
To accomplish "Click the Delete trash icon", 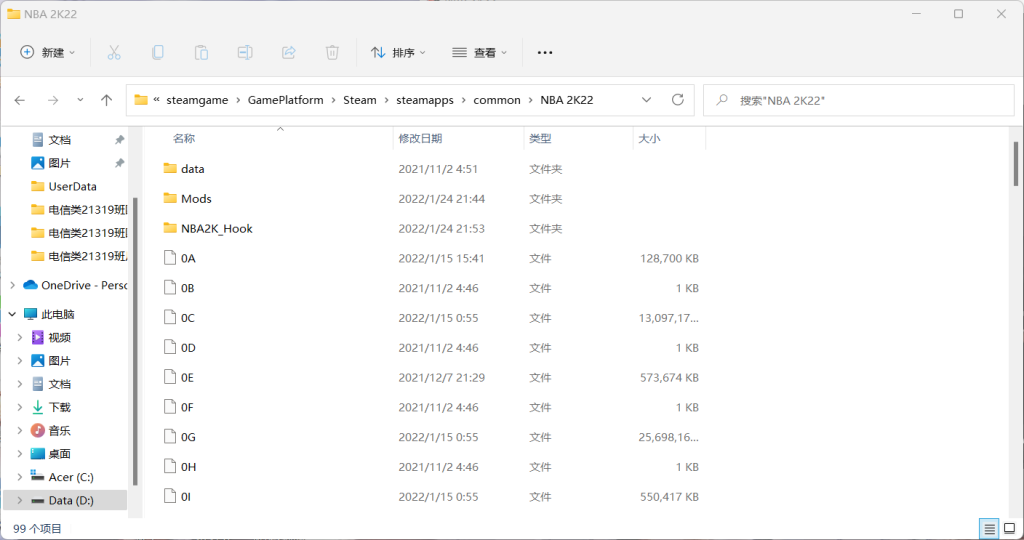I will coord(332,52).
